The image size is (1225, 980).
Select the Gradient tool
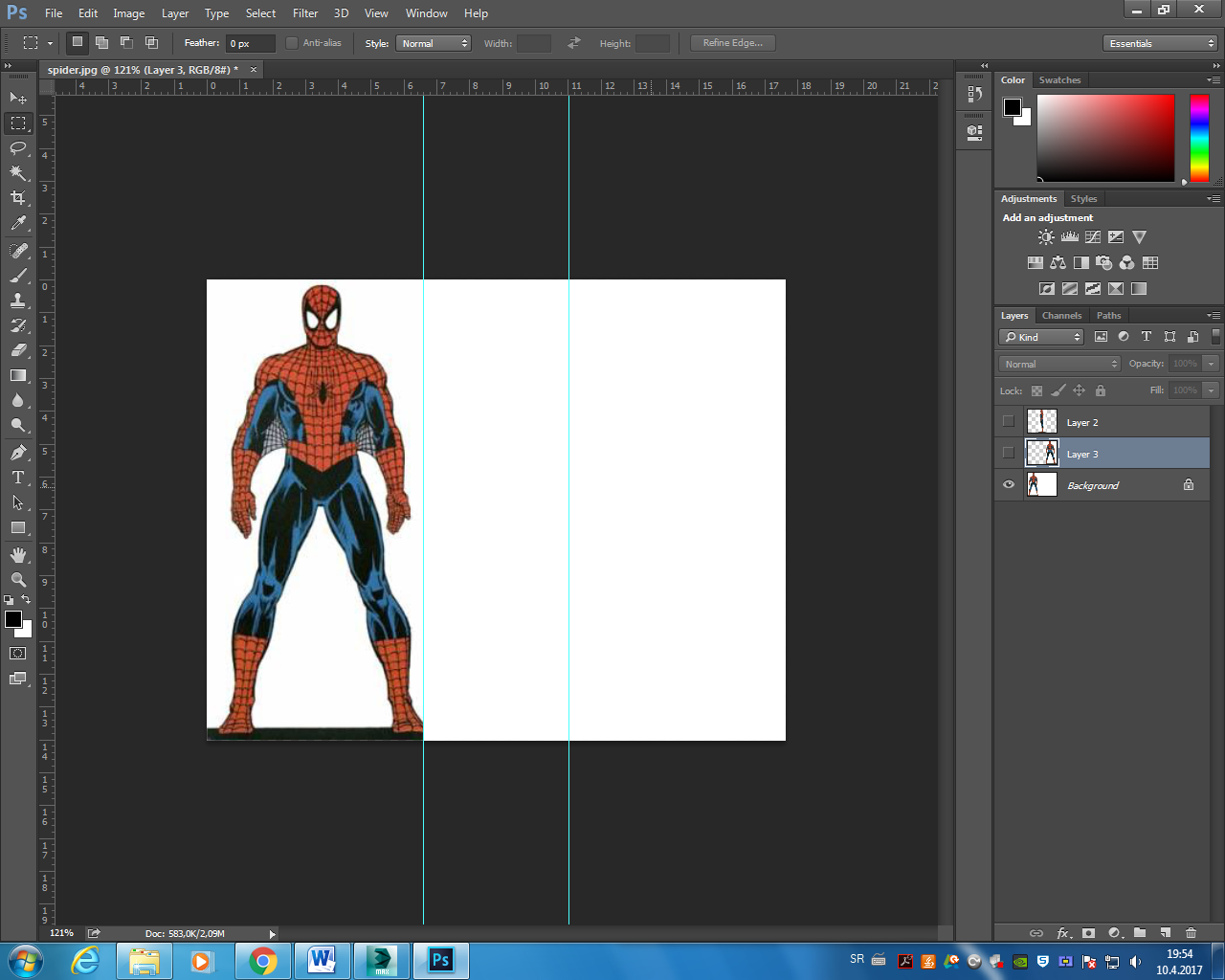pyautogui.click(x=18, y=375)
